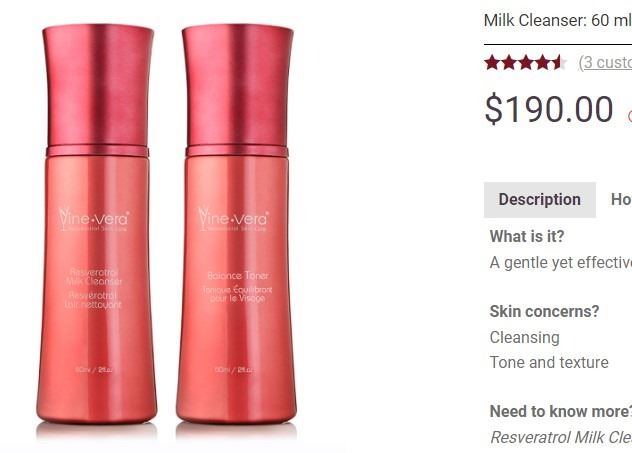
Task: Click the red cap of the Balance Toner bottle
Action: pyautogui.click(x=237, y=86)
